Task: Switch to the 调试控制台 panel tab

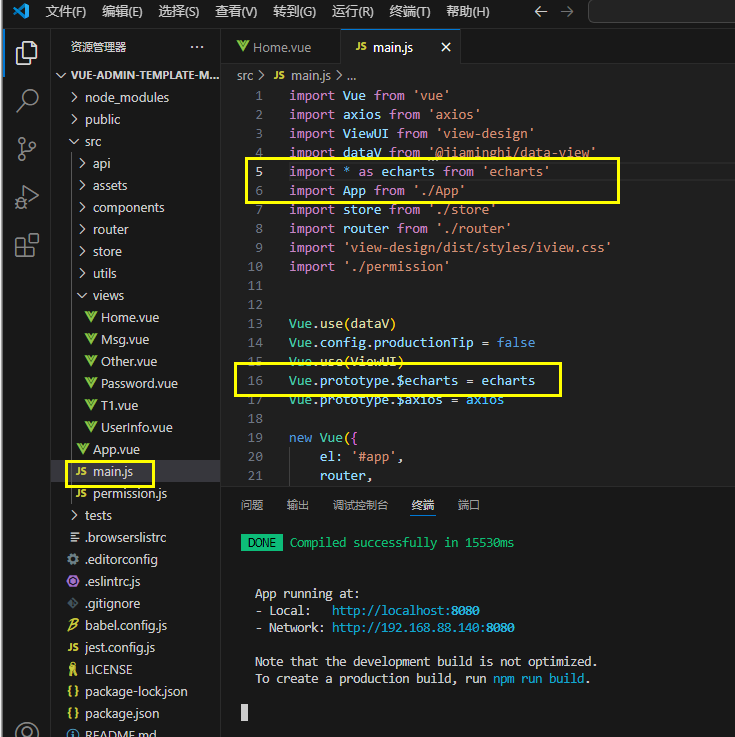Action: [x=360, y=505]
